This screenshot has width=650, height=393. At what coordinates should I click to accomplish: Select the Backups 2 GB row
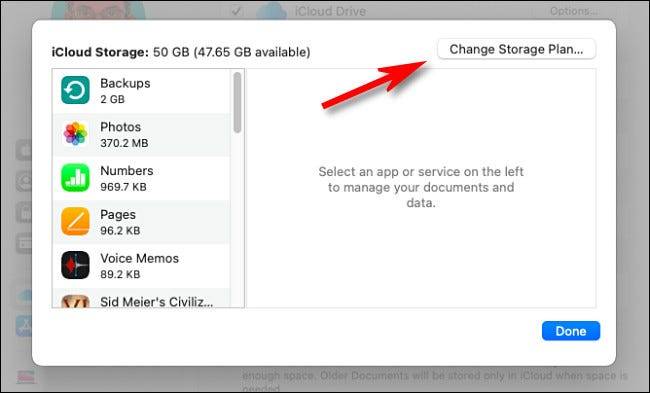tap(141, 91)
